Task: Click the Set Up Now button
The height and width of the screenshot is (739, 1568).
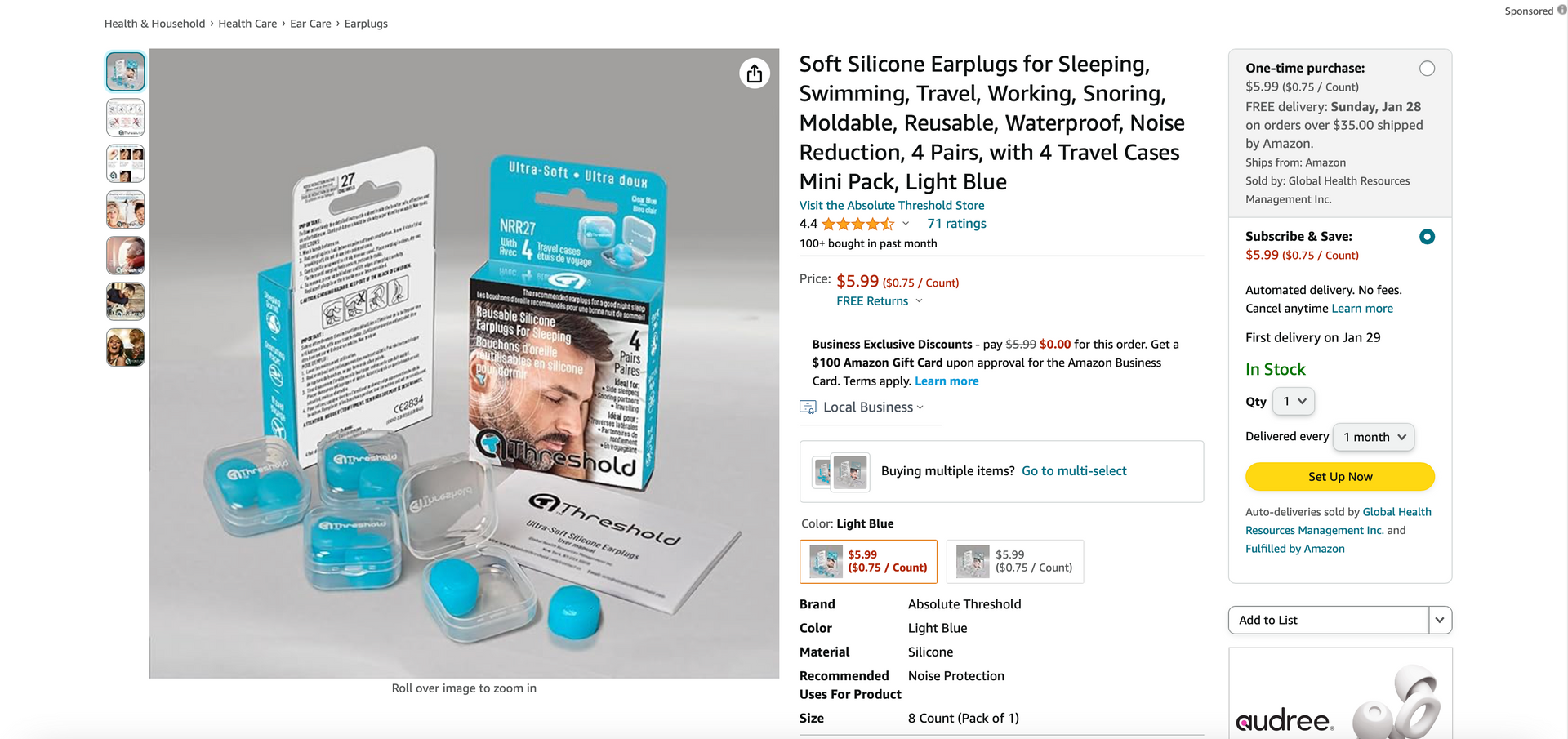Action: pyautogui.click(x=1340, y=477)
